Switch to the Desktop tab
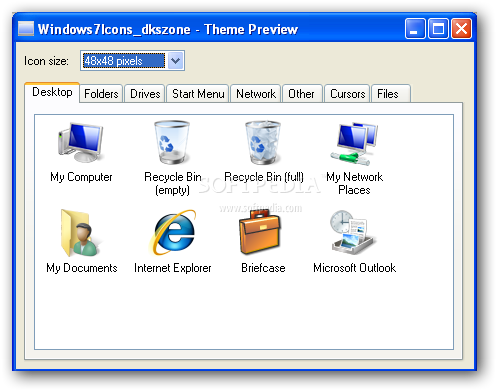The width and height of the screenshot is (497, 391). [52, 92]
